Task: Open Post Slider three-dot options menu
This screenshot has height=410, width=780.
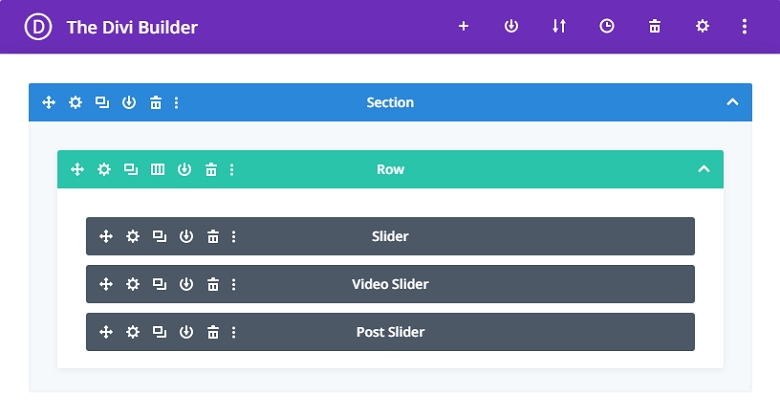Action: [234, 332]
